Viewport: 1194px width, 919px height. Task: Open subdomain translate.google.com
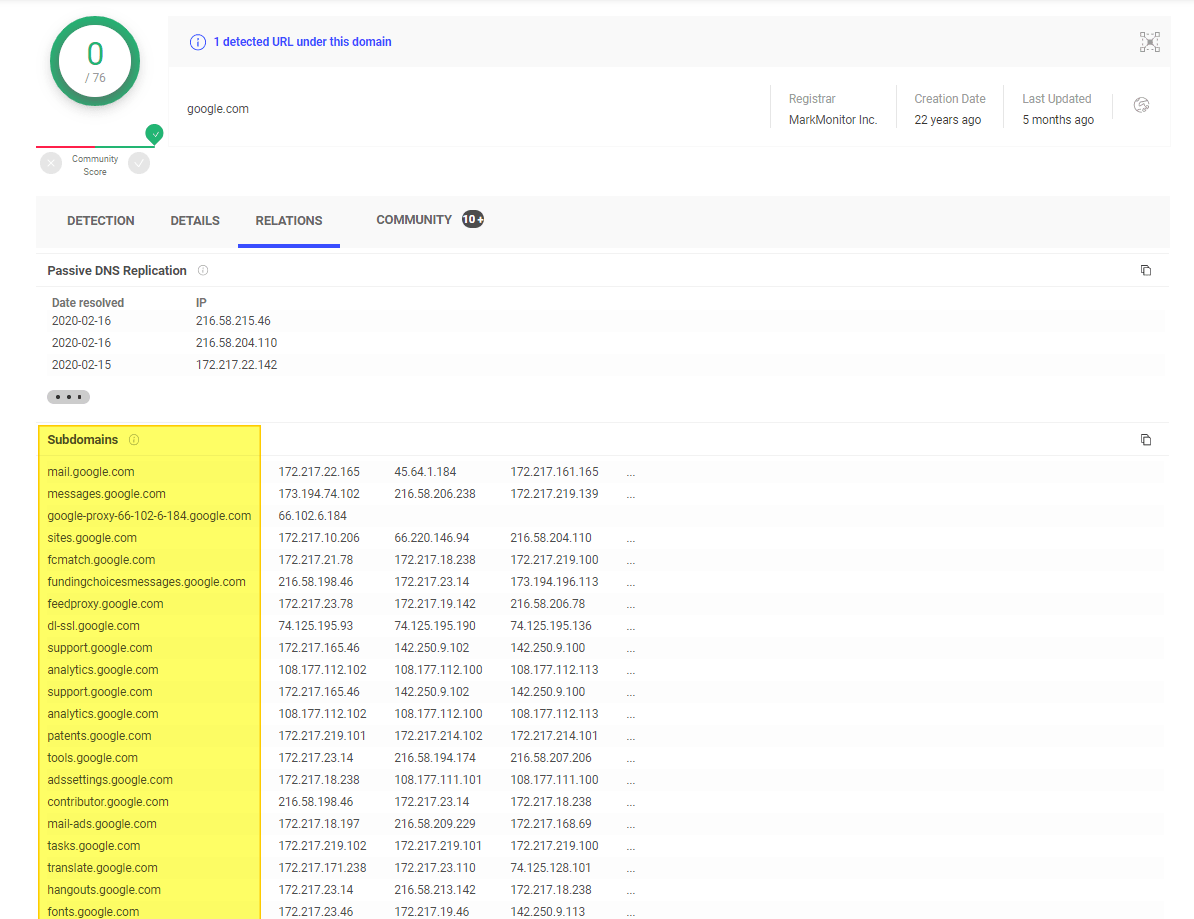[x=102, y=868]
